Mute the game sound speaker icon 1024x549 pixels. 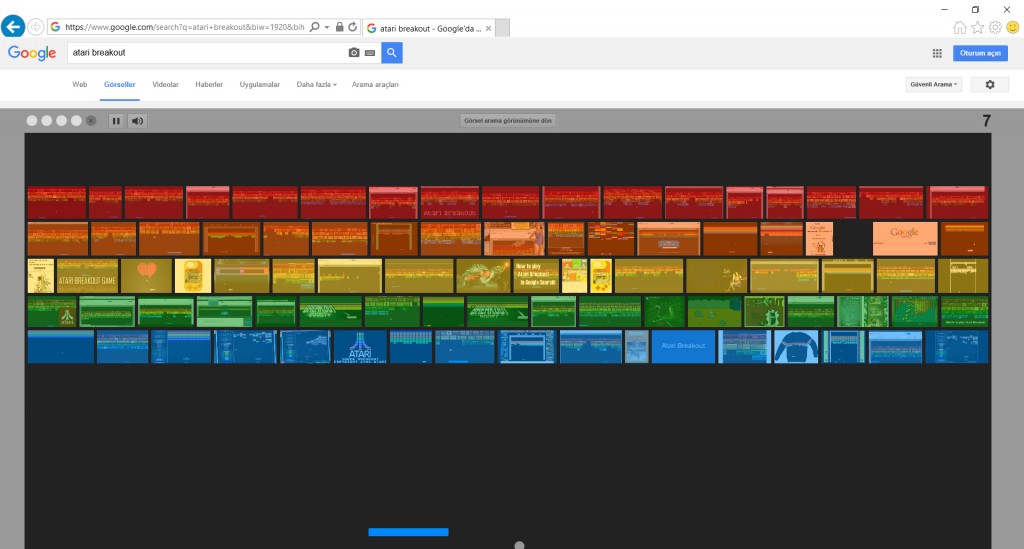point(137,121)
